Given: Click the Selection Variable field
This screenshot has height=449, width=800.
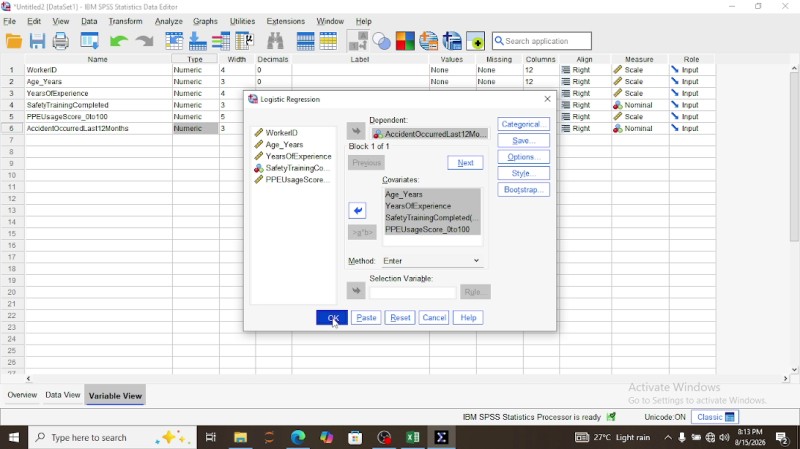Looking at the screenshot, I should [412, 292].
